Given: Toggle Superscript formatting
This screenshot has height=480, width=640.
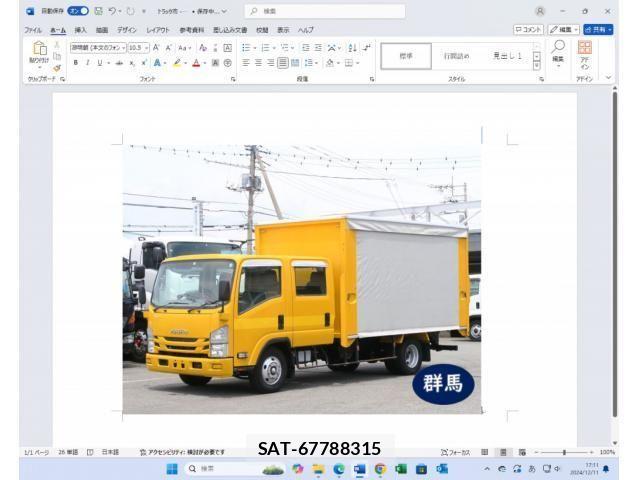Looking at the screenshot, I should point(144,63).
